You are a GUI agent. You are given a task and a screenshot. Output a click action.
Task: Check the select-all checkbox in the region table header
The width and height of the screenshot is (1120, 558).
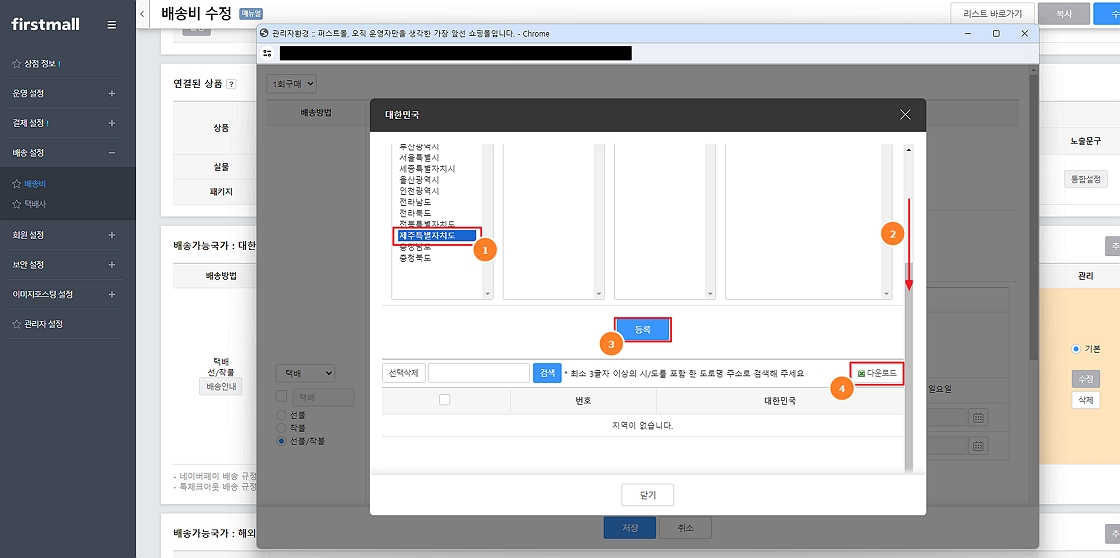445,400
